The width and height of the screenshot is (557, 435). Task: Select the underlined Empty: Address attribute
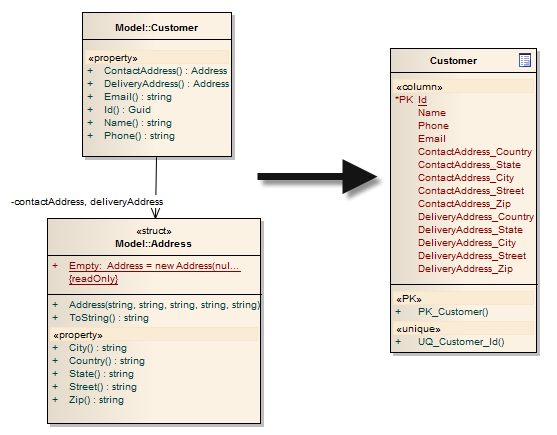[x=155, y=266]
